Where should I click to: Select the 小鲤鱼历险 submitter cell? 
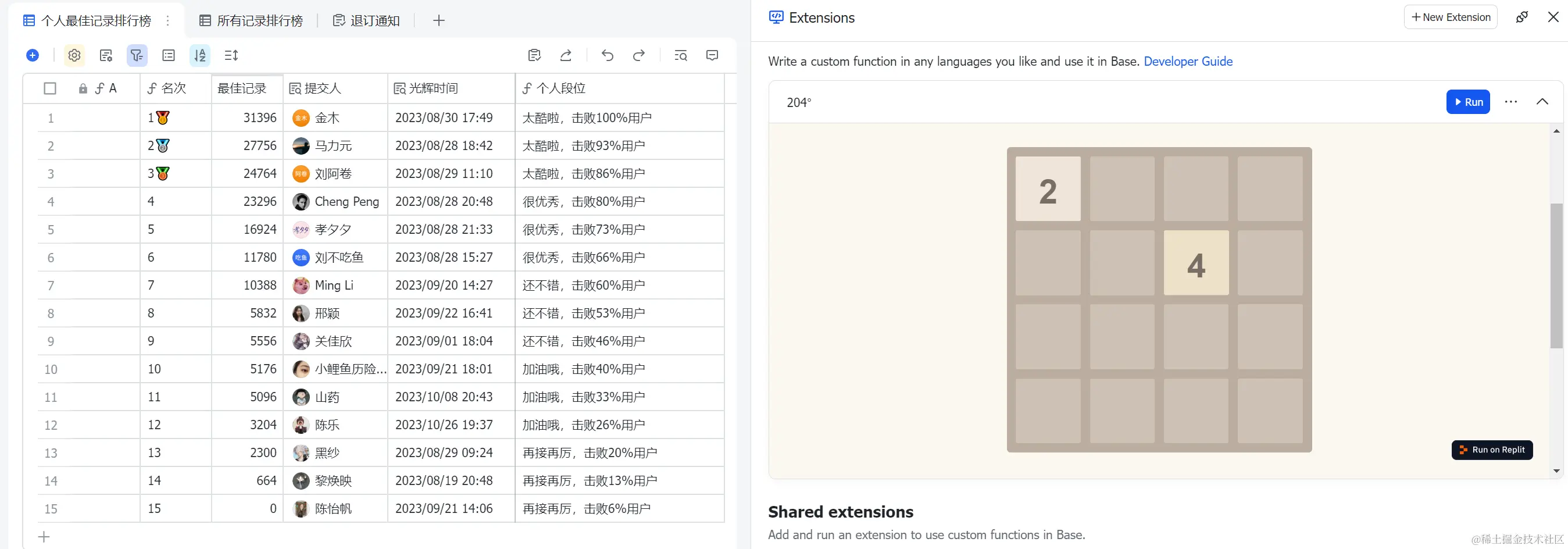pos(335,369)
